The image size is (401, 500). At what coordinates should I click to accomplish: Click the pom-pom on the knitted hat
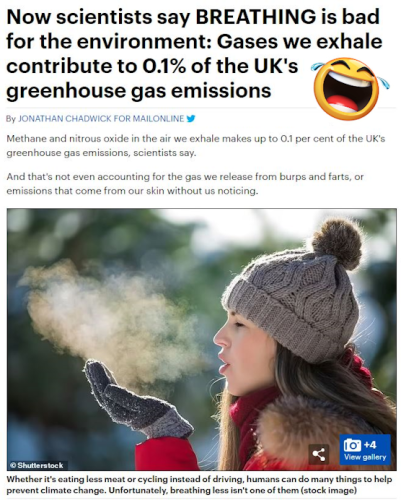point(337,243)
